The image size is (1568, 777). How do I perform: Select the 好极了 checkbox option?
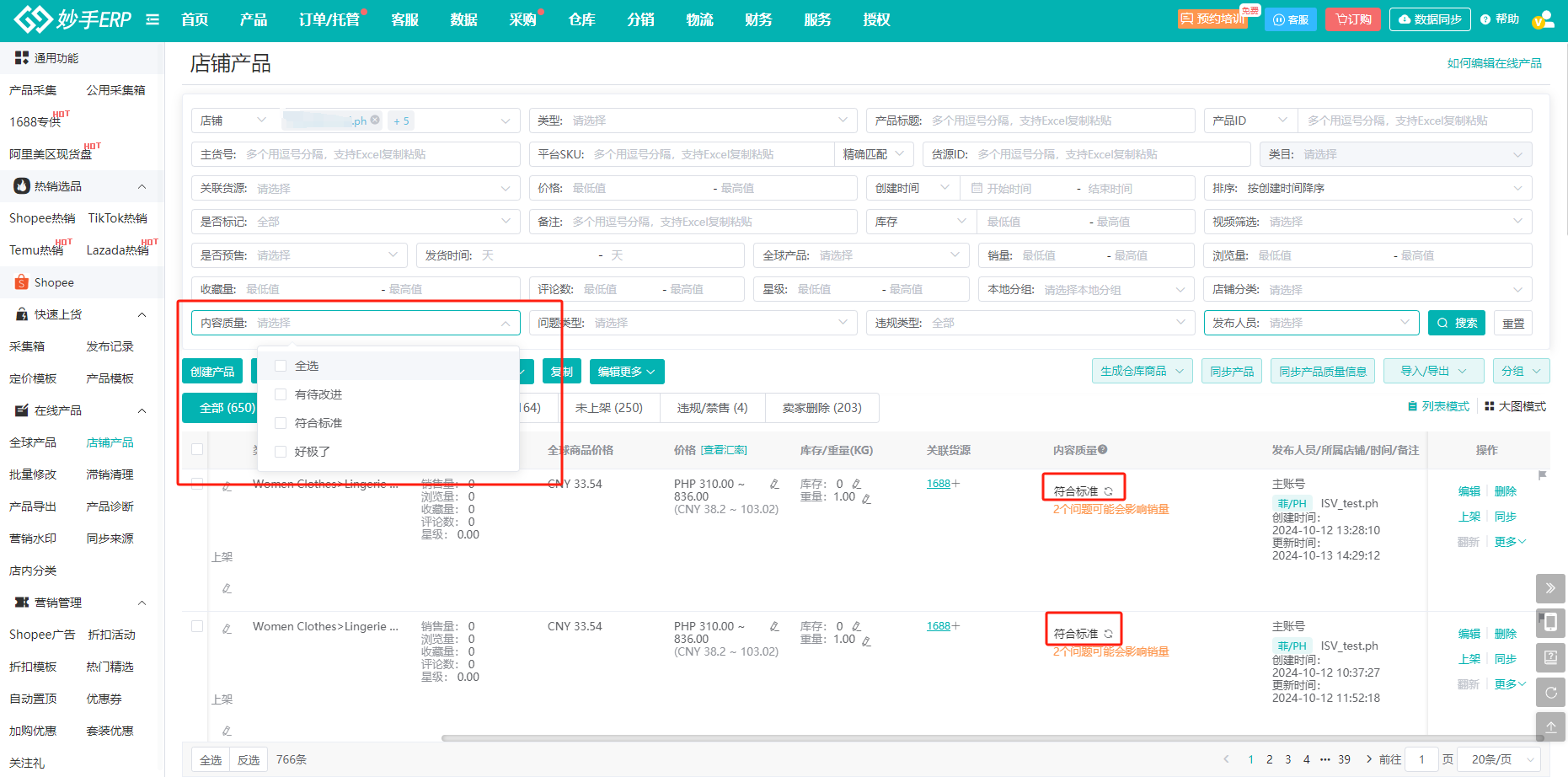[281, 452]
